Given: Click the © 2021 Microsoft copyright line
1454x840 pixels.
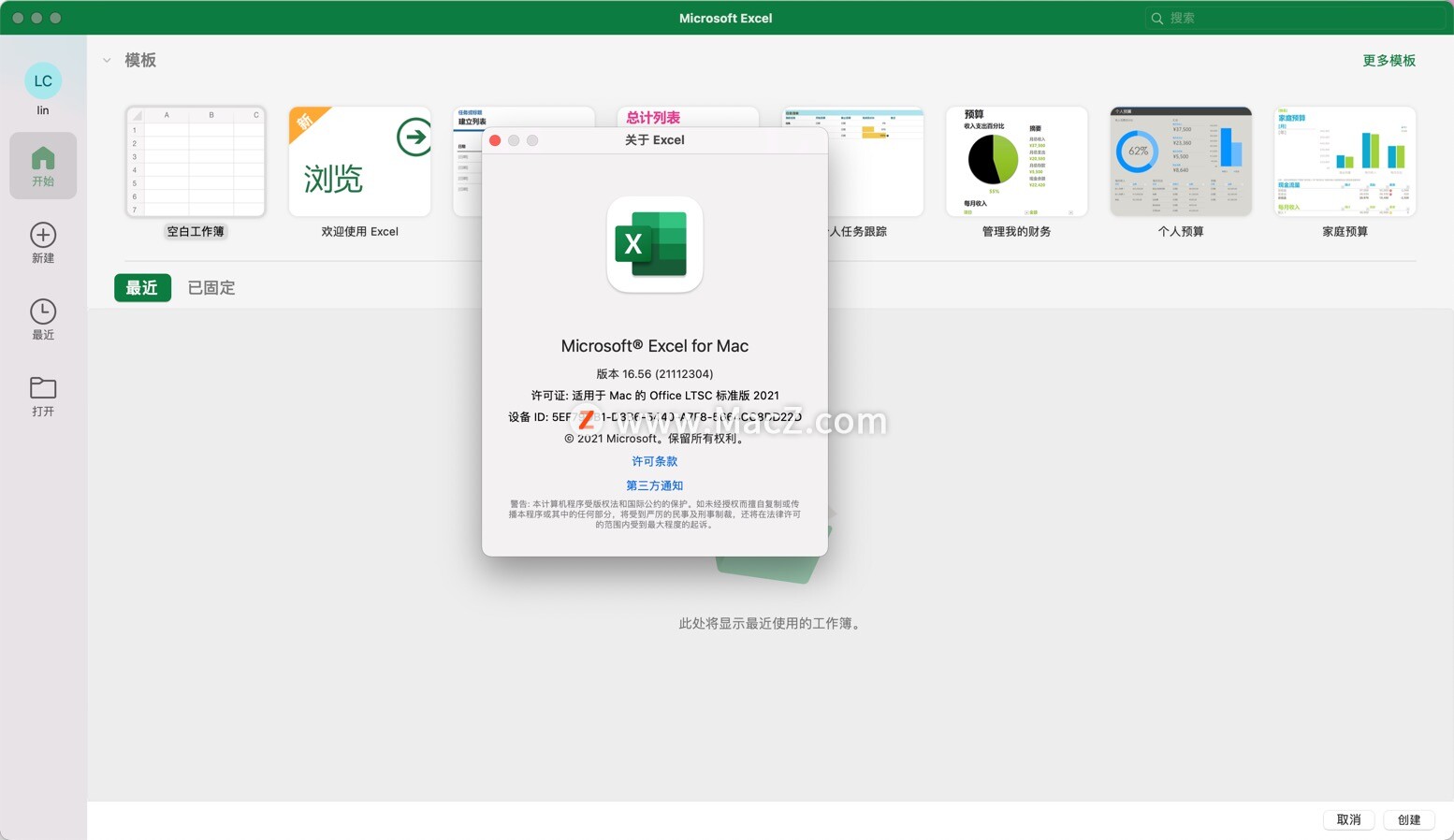Looking at the screenshot, I should pos(655,438).
